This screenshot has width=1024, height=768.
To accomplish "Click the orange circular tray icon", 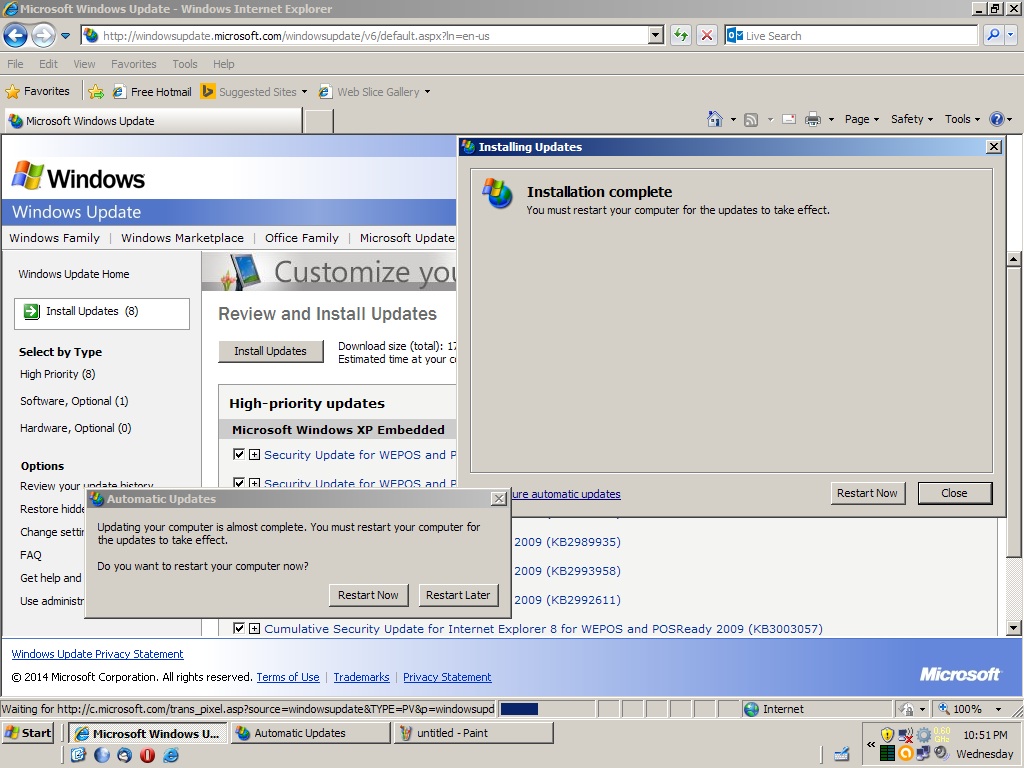I will tap(905, 754).
